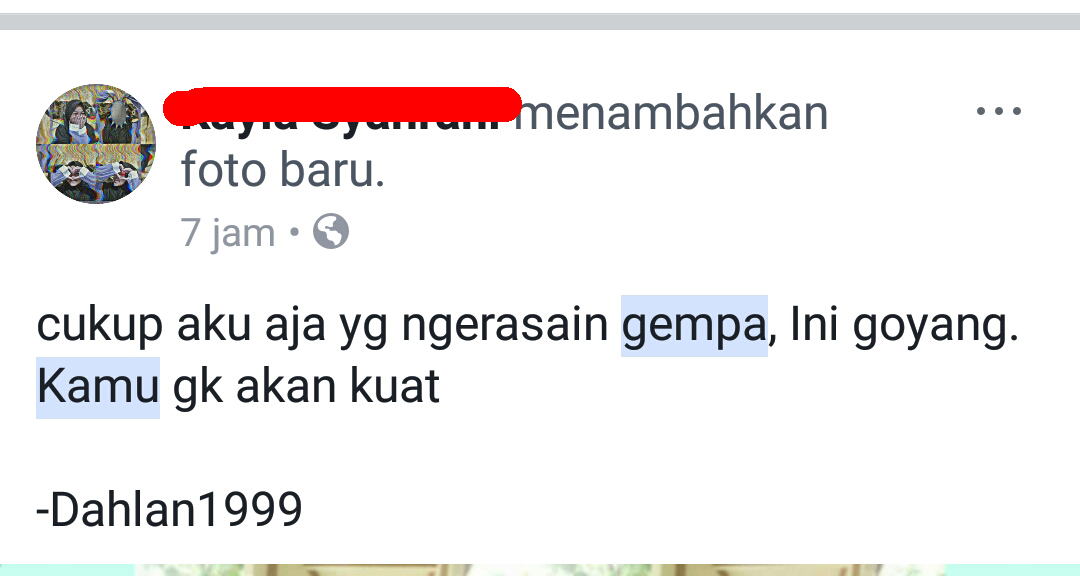Screen dimensions: 1080x576
Task: Open the poster's circular profile picture
Action: pos(96,144)
